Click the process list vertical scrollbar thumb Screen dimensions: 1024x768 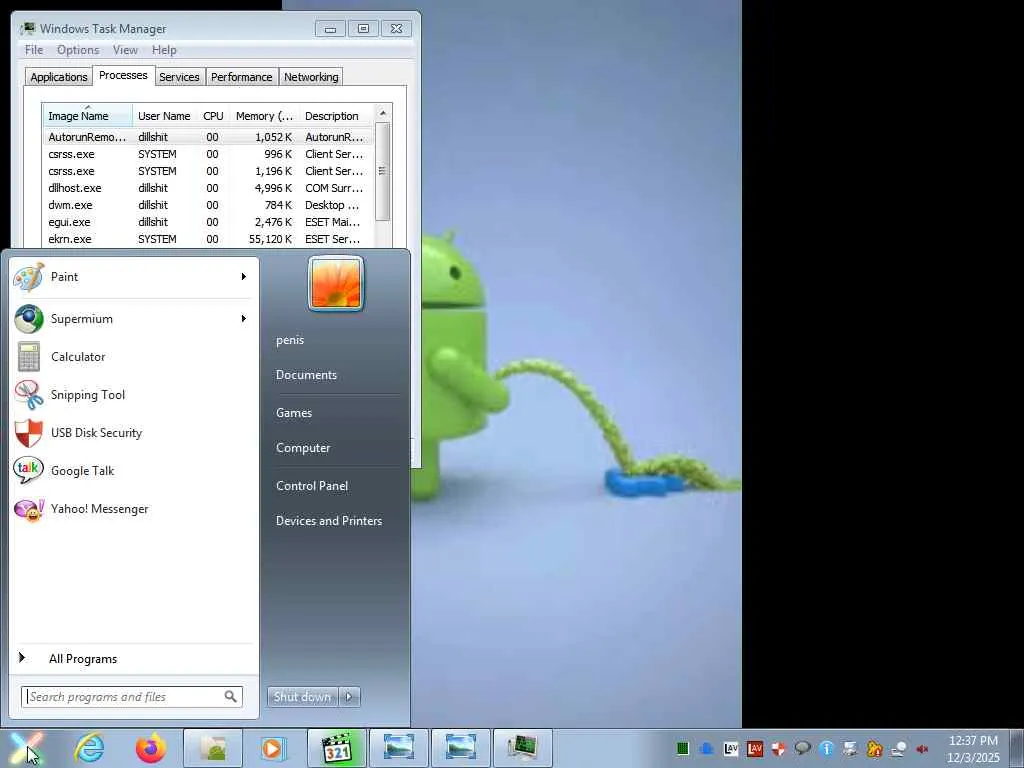(x=383, y=172)
